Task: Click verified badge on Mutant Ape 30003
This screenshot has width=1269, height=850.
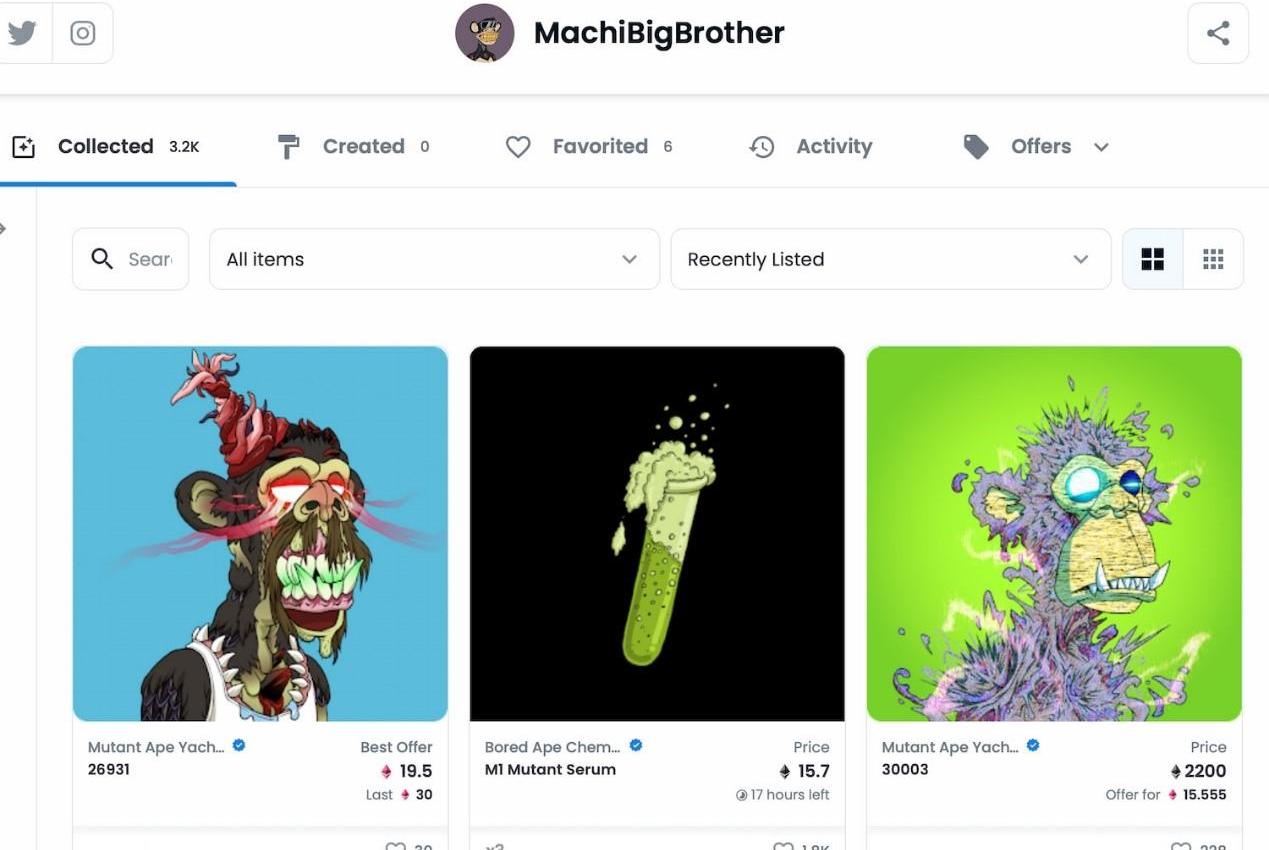Action: pyautogui.click(x=1033, y=746)
